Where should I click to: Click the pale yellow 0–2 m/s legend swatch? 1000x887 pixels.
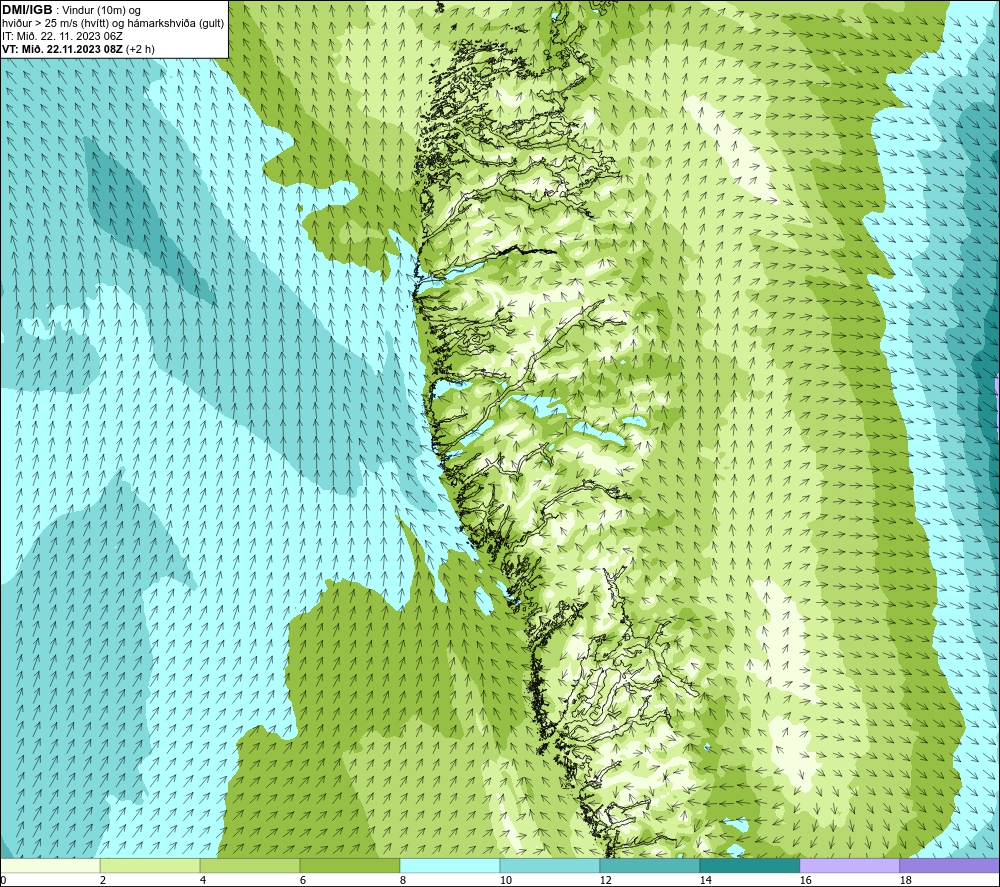tap(50, 865)
